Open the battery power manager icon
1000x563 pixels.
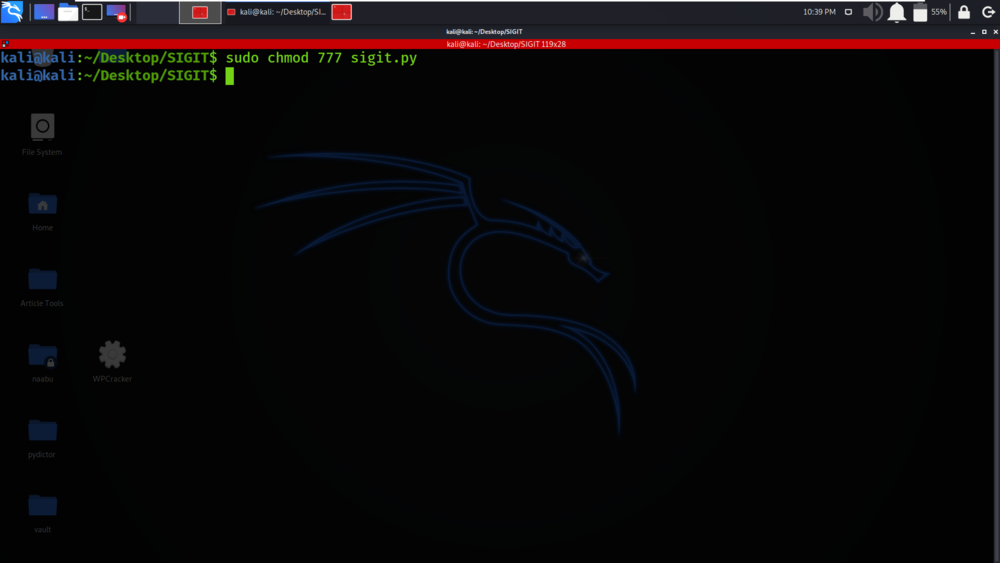coord(920,12)
